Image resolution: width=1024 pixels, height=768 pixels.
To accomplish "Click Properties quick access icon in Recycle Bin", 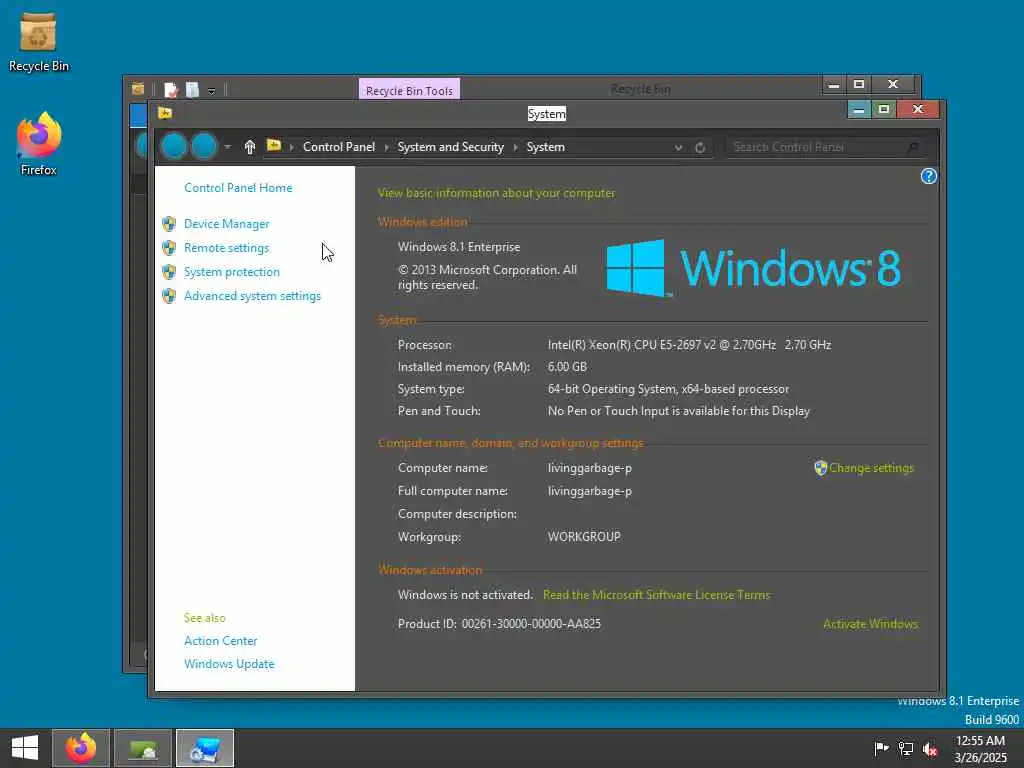I will click(170, 89).
